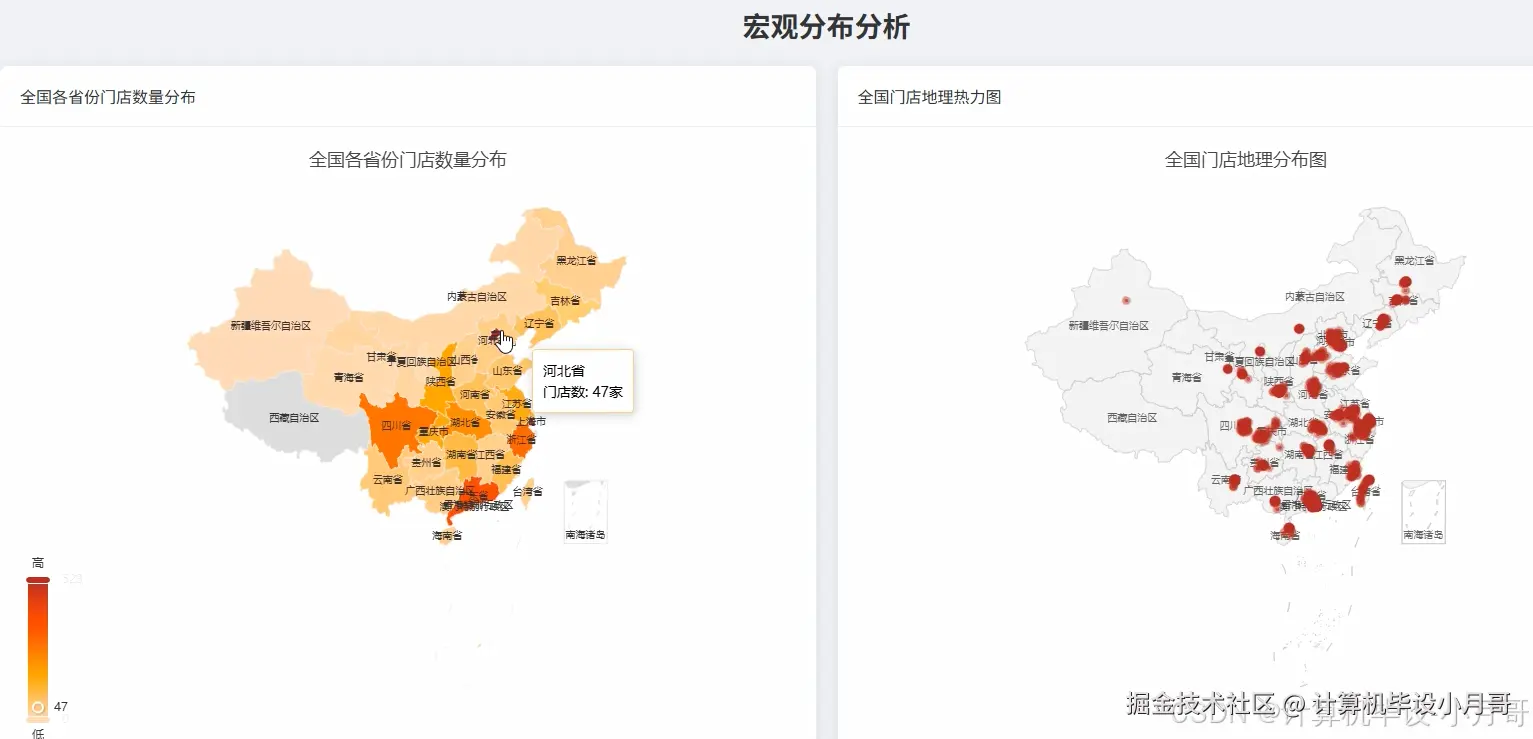Select 青海省 label on the right heat map
The height and width of the screenshot is (739, 1533).
tap(1187, 378)
